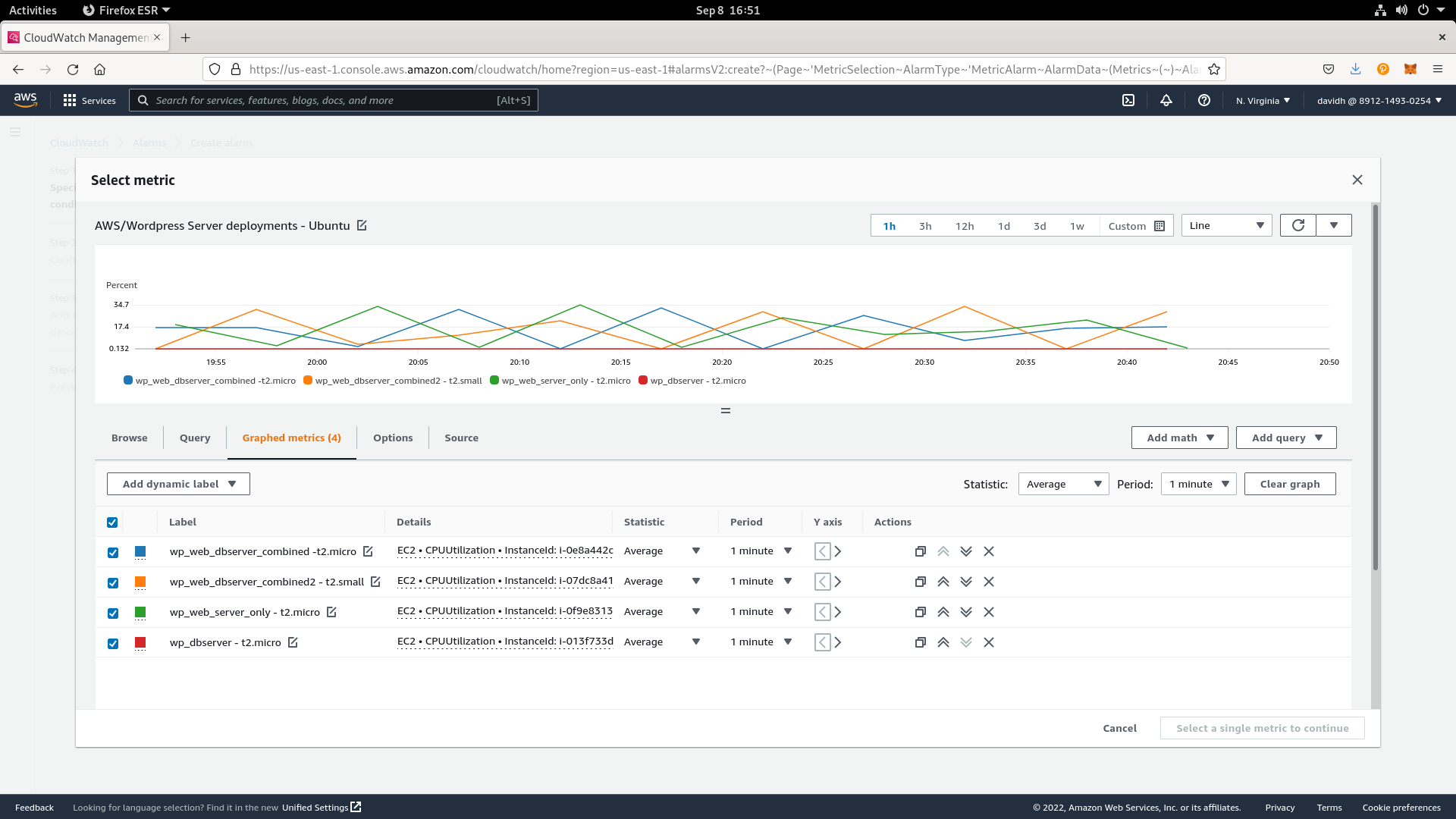Open the custom time range calendar
This screenshot has width=1456, height=819.
click(x=1136, y=226)
